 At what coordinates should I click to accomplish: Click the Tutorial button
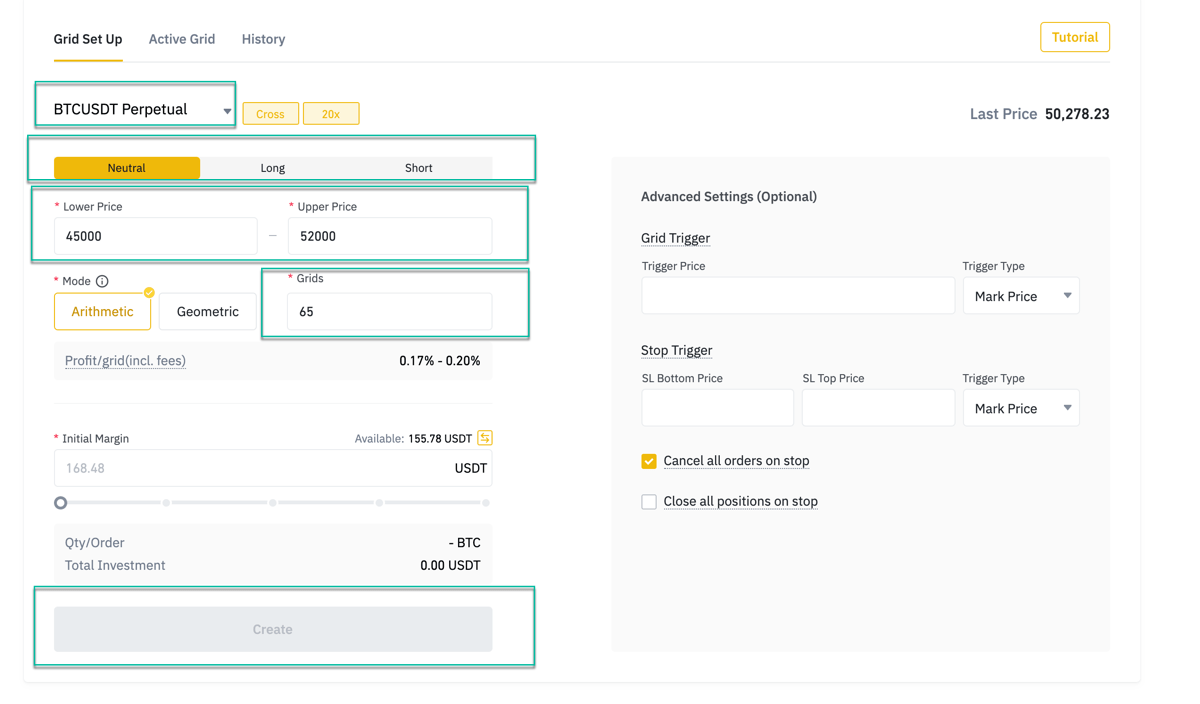tap(1074, 37)
